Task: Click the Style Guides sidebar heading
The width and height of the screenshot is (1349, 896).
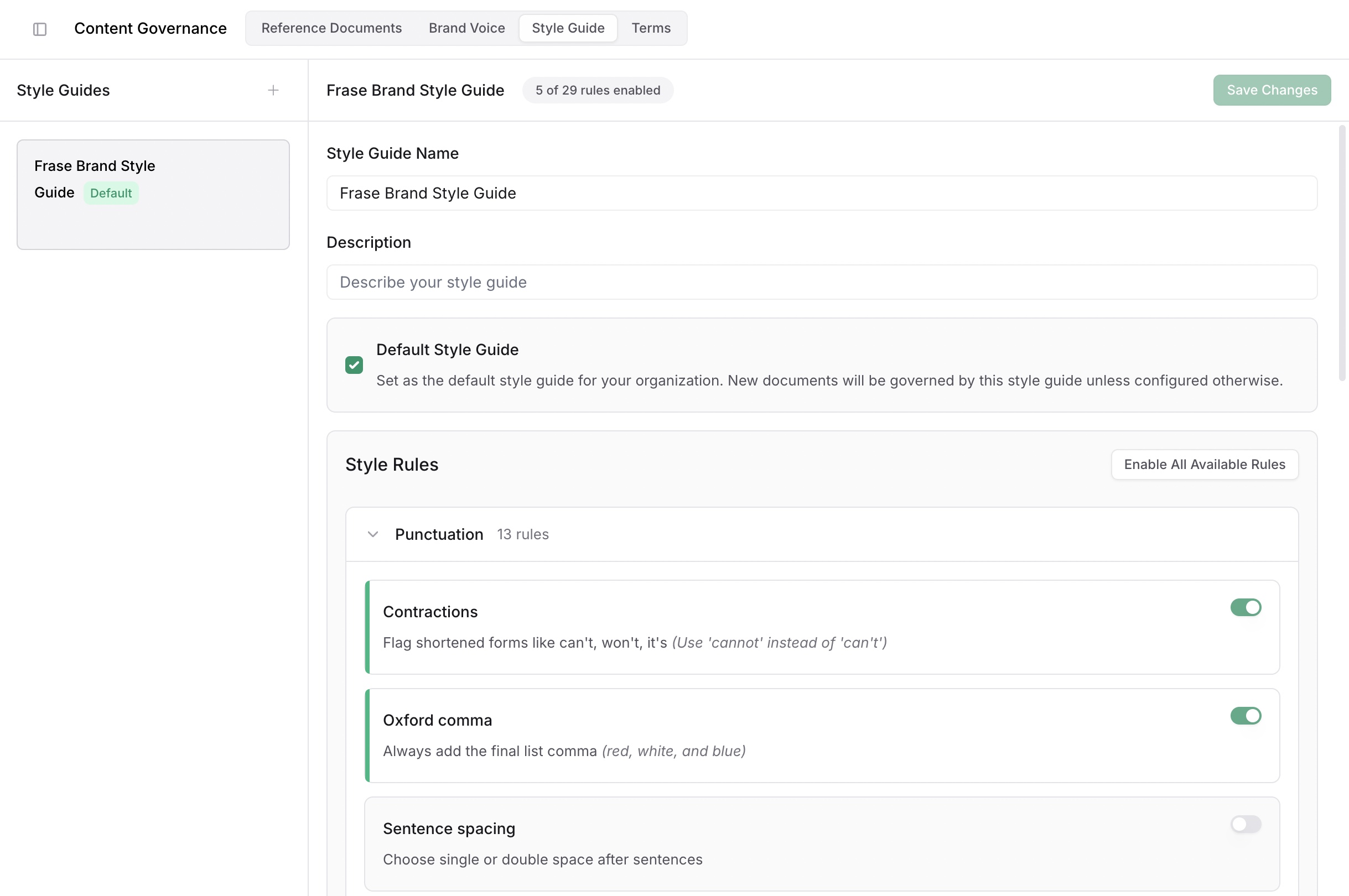Action: click(64, 90)
